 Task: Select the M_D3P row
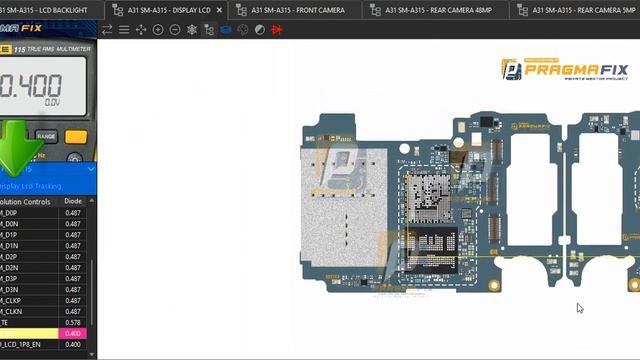click(43, 278)
